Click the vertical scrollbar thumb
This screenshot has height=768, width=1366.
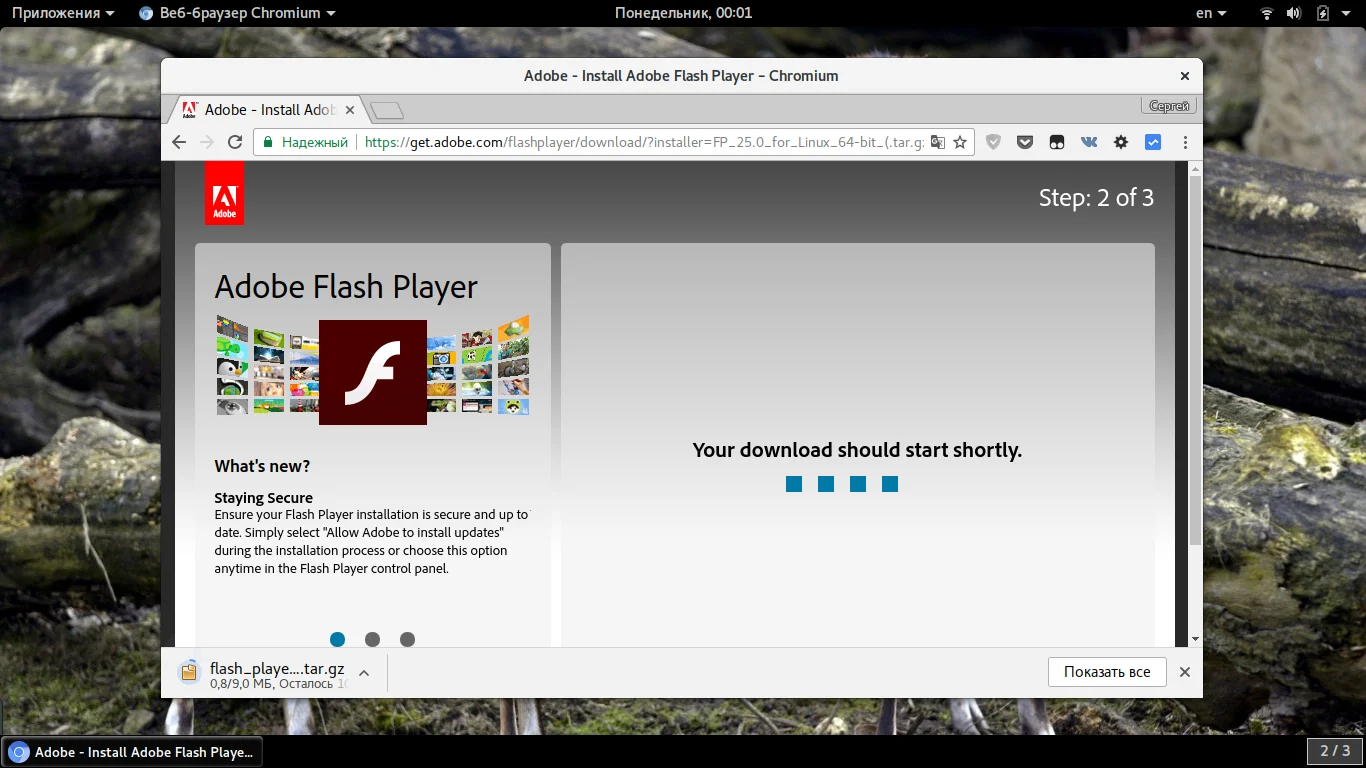pyautogui.click(x=1195, y=361)
